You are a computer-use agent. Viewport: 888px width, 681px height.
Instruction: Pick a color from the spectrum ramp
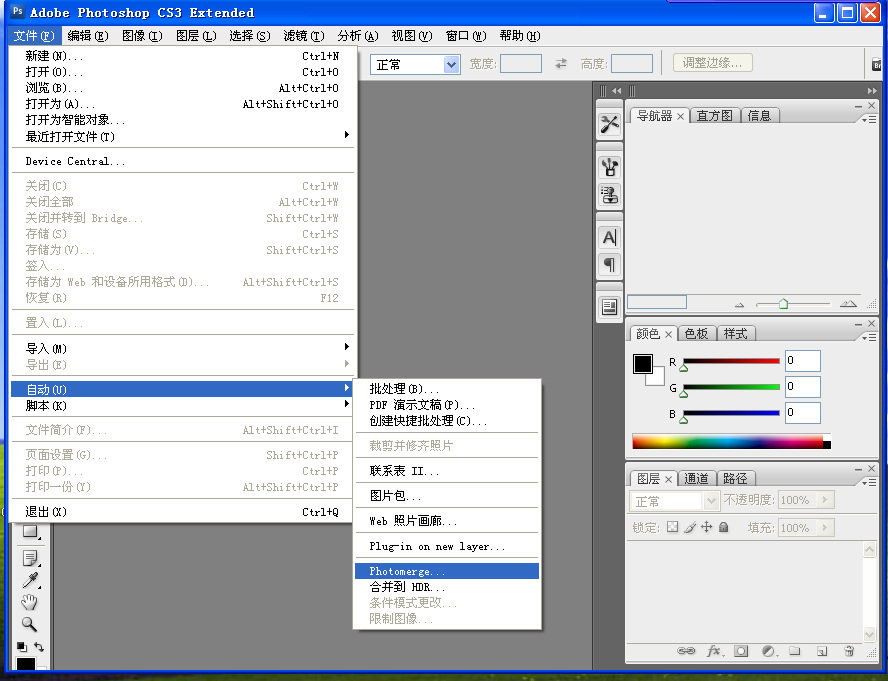pyautogui.click(x=731, y=441)
